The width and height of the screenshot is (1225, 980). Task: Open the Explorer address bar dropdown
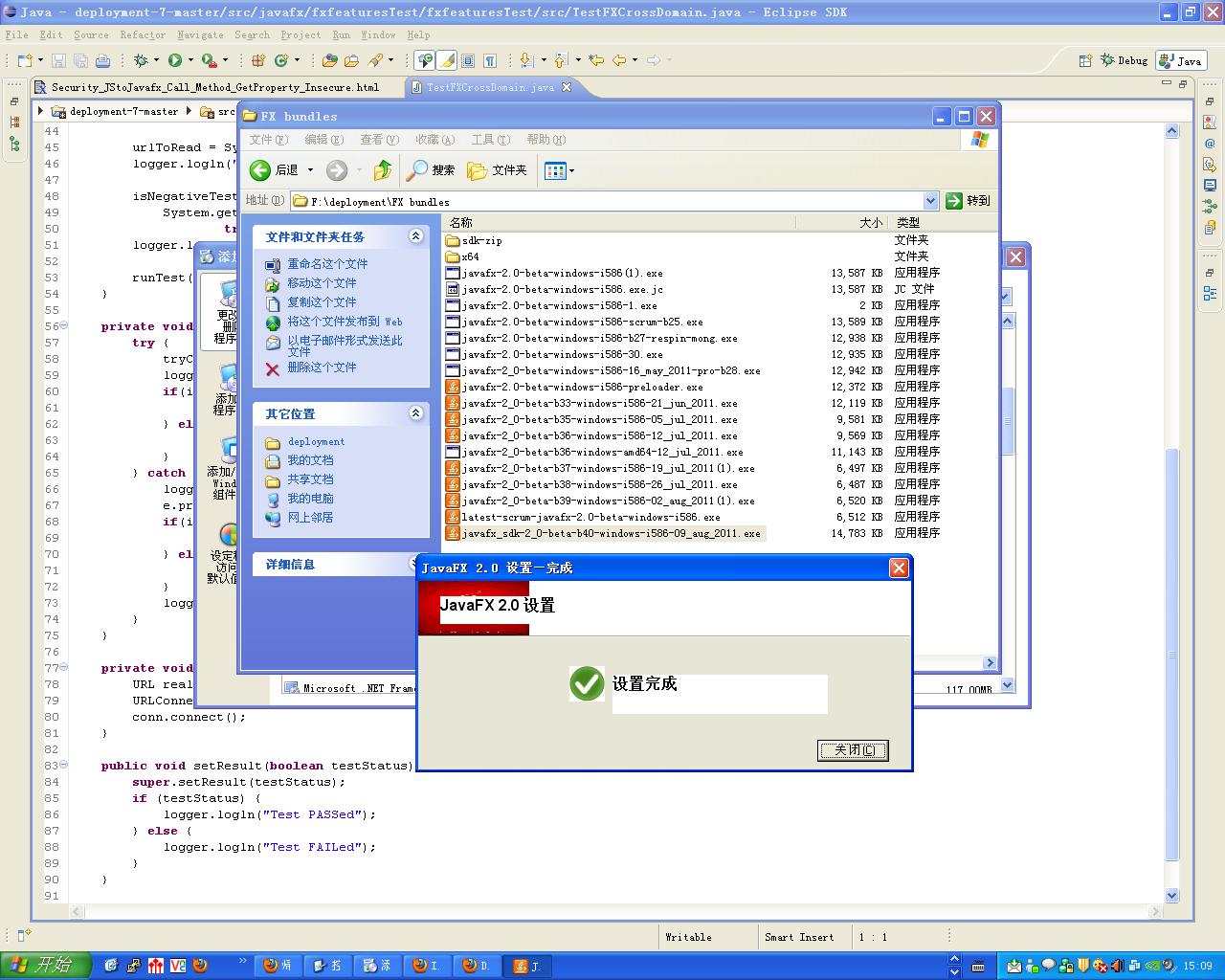[x=930, y=201]
